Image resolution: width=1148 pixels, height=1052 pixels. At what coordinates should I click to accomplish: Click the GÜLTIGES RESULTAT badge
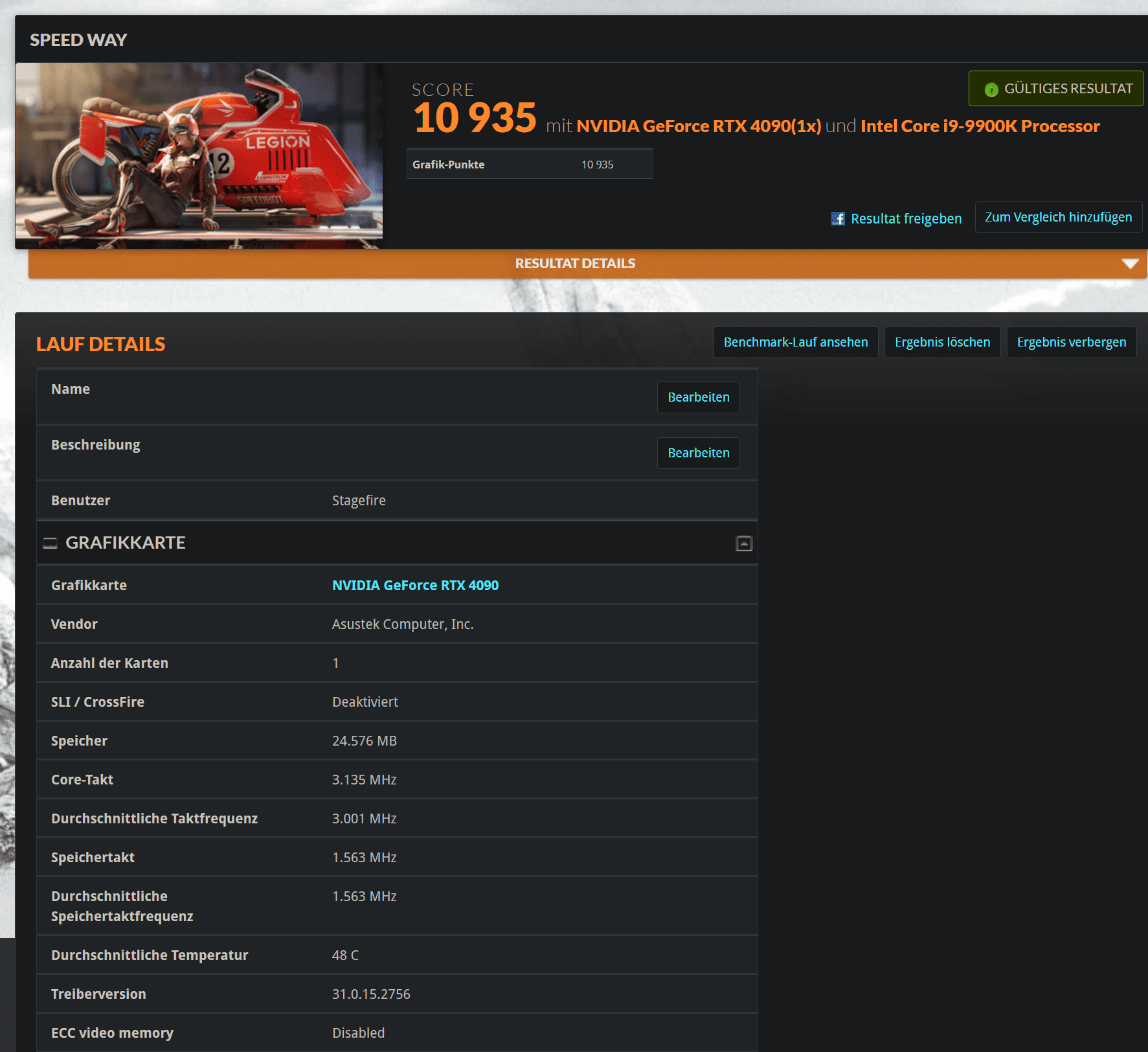tap(1055, 88)
